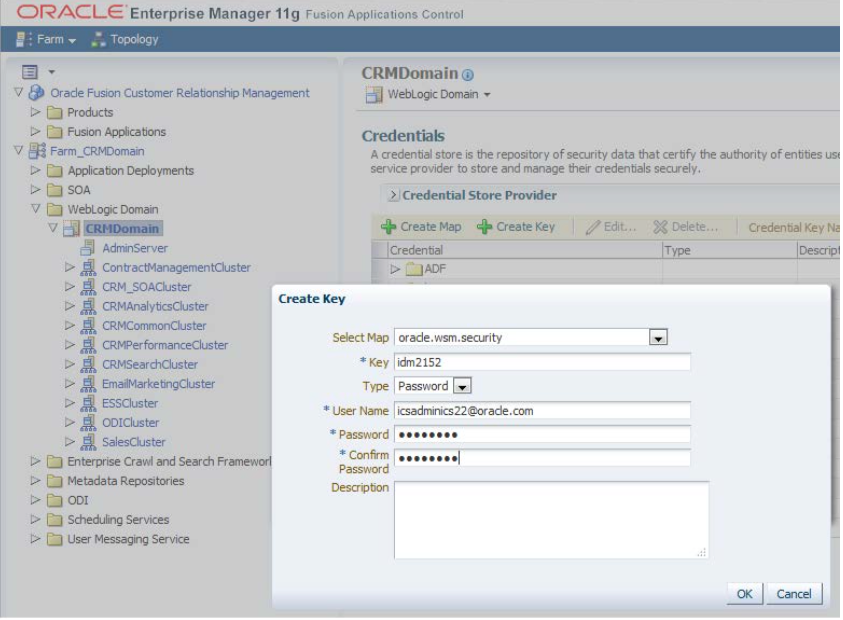Click the Password input field
This screenshot has height=620, width=843.
click(x=542, y=434)
